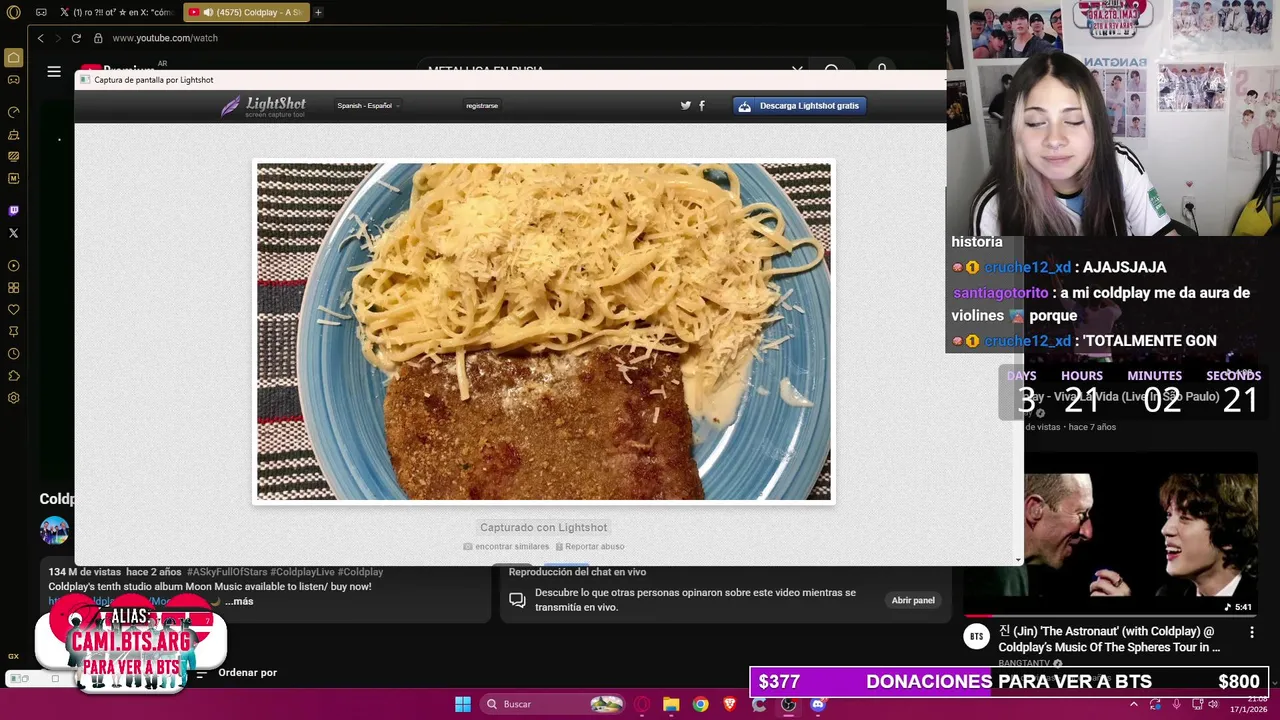This screenshot has height=720, width=1280.
Task: Open Spanish - Español language dropdown
Action: tap(368, 105)
